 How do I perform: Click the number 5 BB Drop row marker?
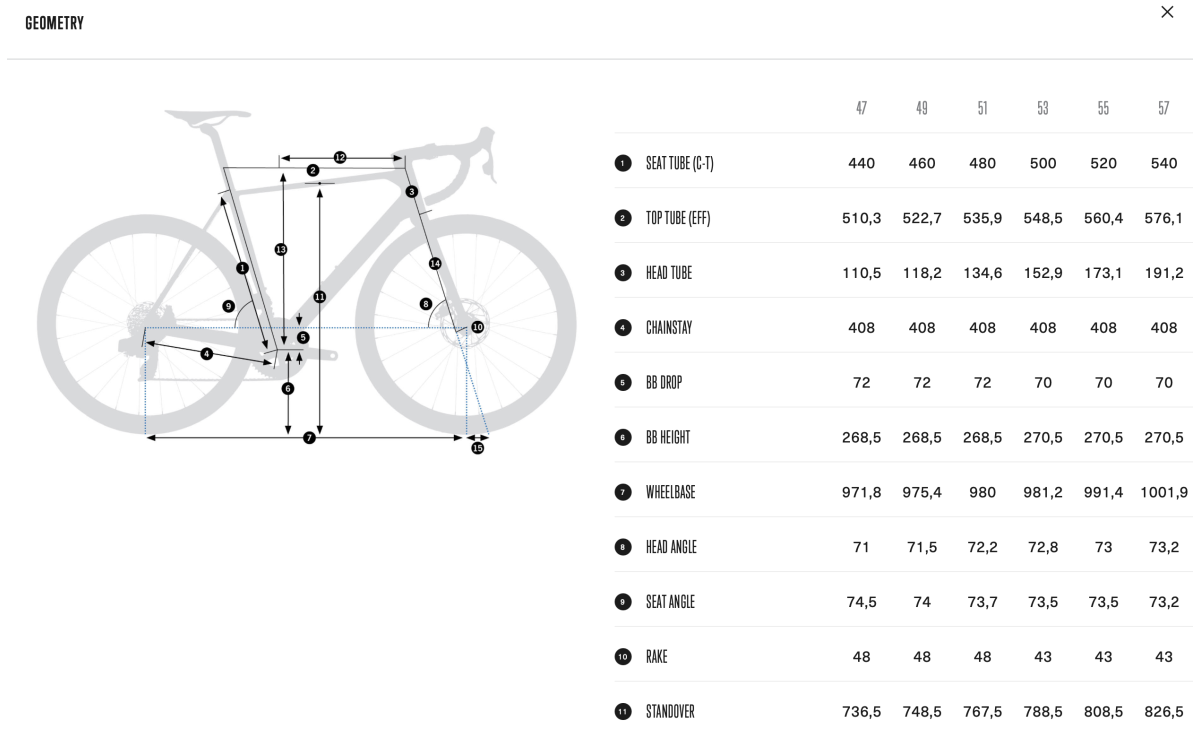click(x=623, y=382)
